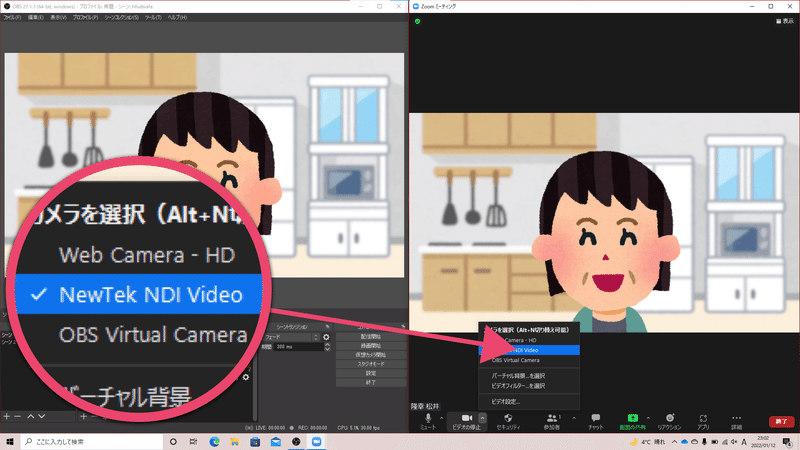Click green encryption shield in Zoom window
This screenshot has width=800, height=450.
click(x=417, y=21)
